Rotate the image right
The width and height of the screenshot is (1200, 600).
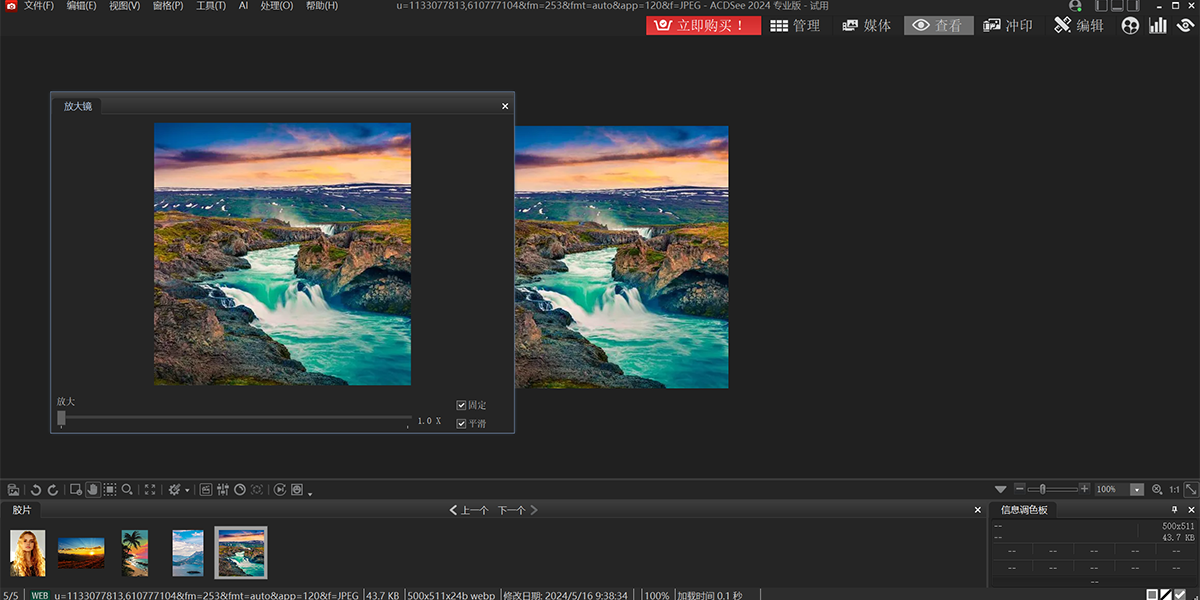(x=53, y=490)
